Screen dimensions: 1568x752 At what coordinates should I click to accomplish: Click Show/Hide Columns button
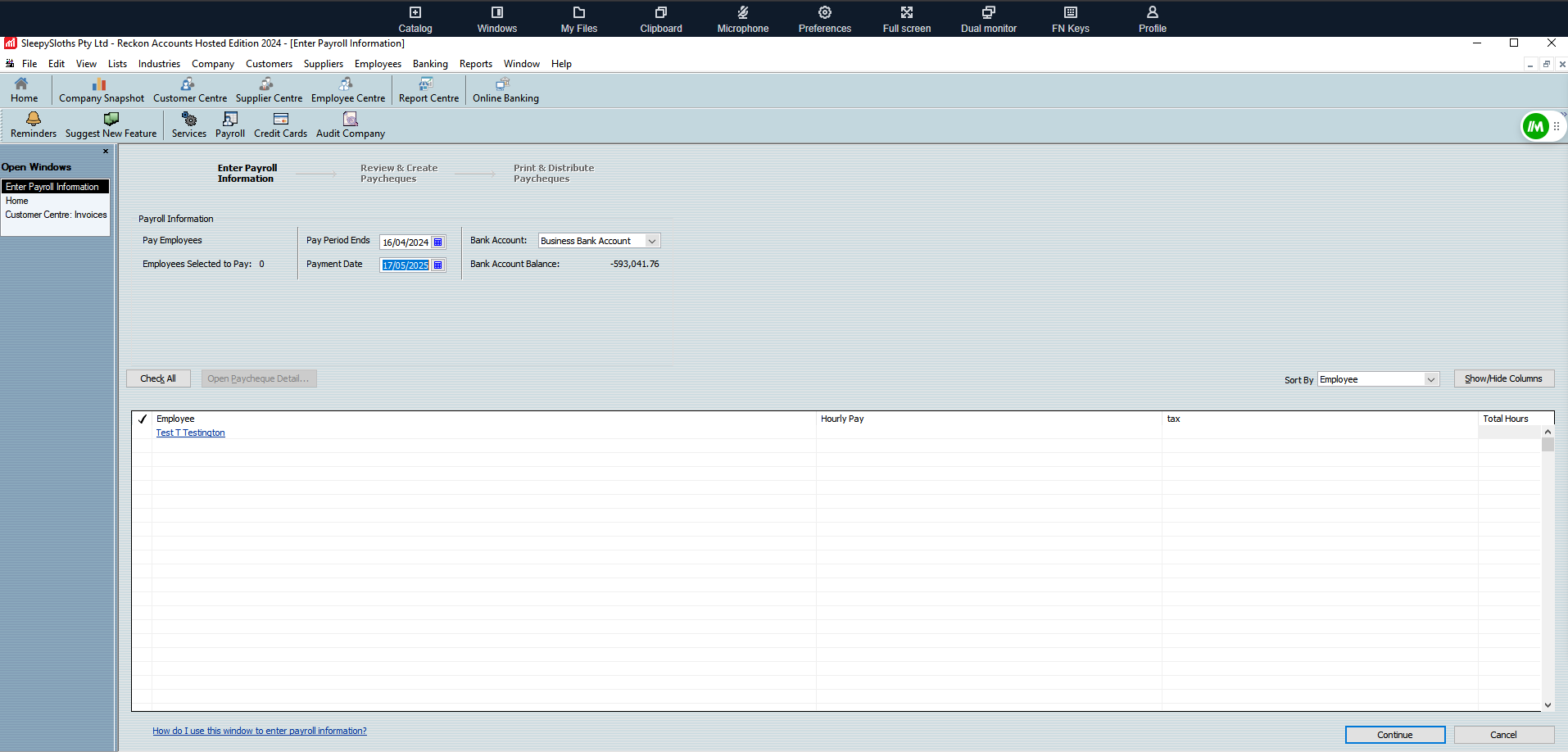point(1503,378)
